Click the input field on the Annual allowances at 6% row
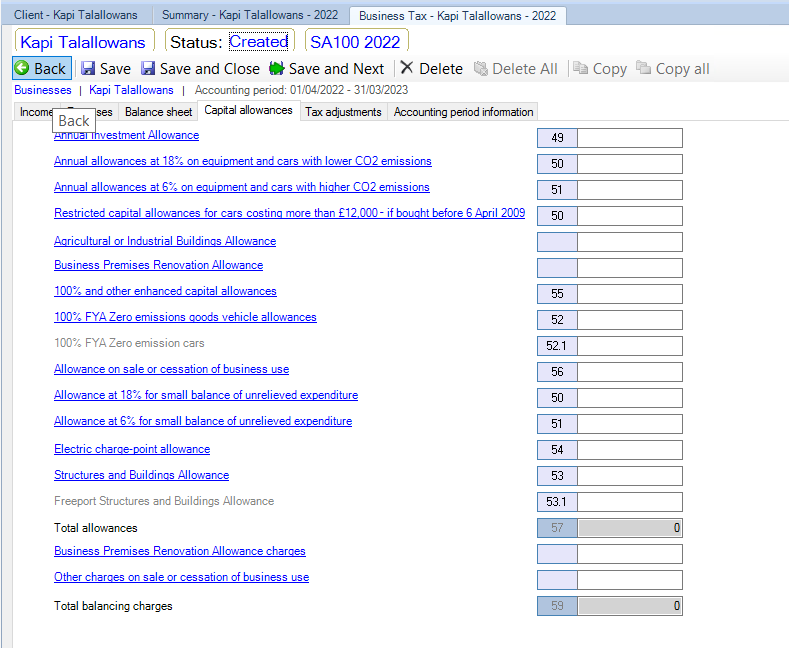 pos(630,190)
